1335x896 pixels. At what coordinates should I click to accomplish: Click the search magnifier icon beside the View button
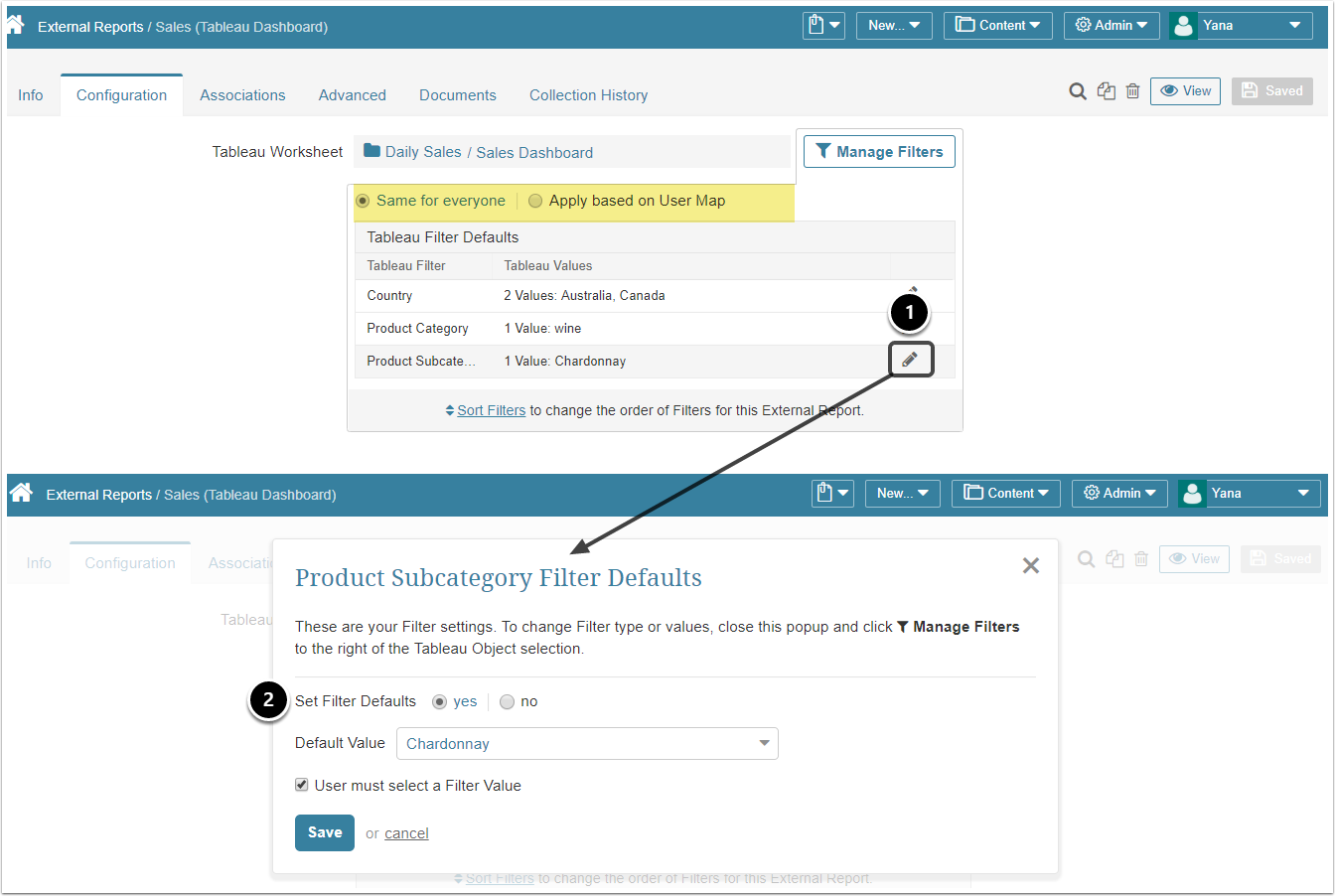pyautogui.click(x=1078, y=91)
